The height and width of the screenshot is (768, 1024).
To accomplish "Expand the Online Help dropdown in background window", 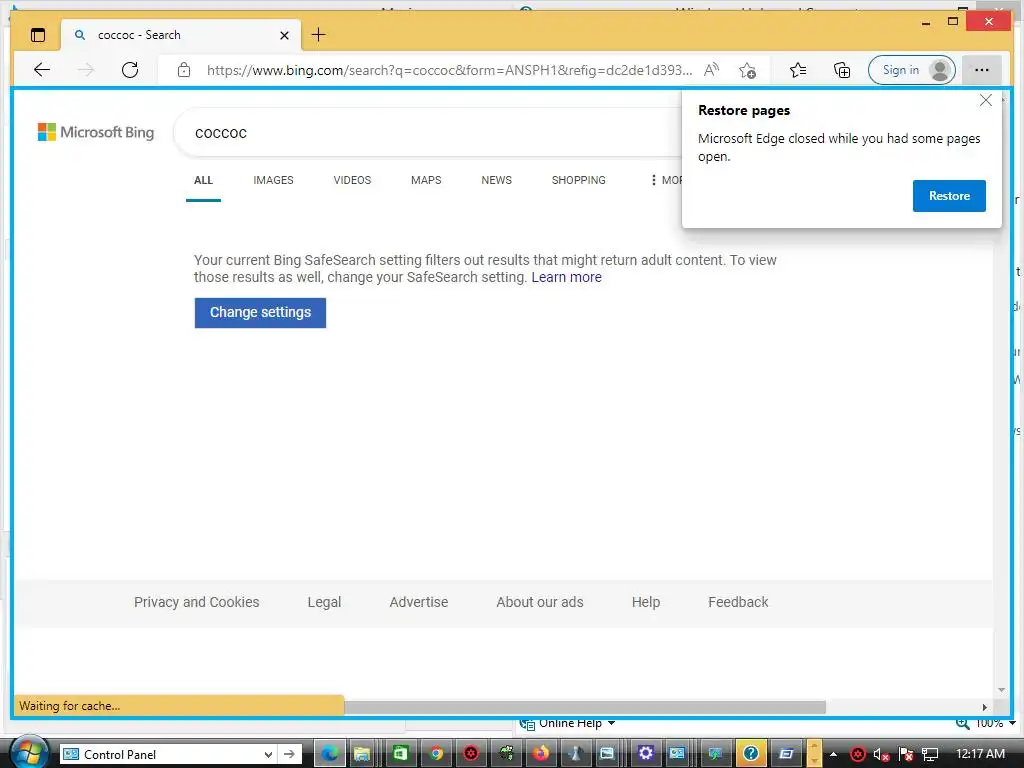I will point(612,723).
